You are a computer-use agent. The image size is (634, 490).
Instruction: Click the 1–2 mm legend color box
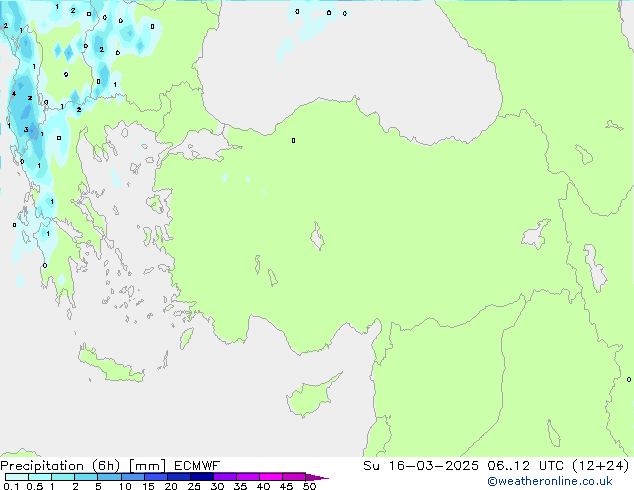[x=63, y=477]
